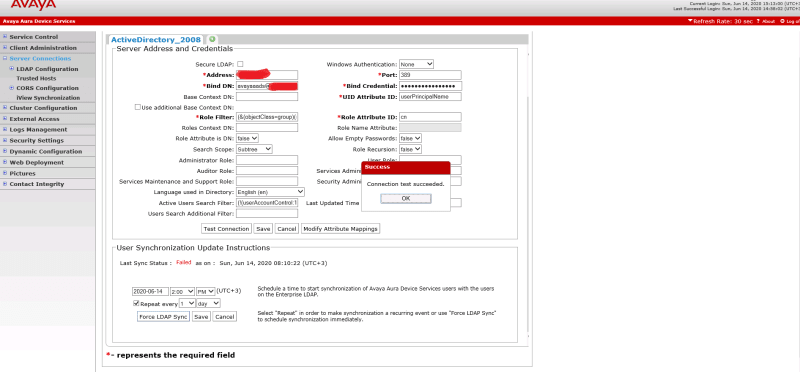Expand Dynamic Configuration plus icon

(x=5, y=152)
